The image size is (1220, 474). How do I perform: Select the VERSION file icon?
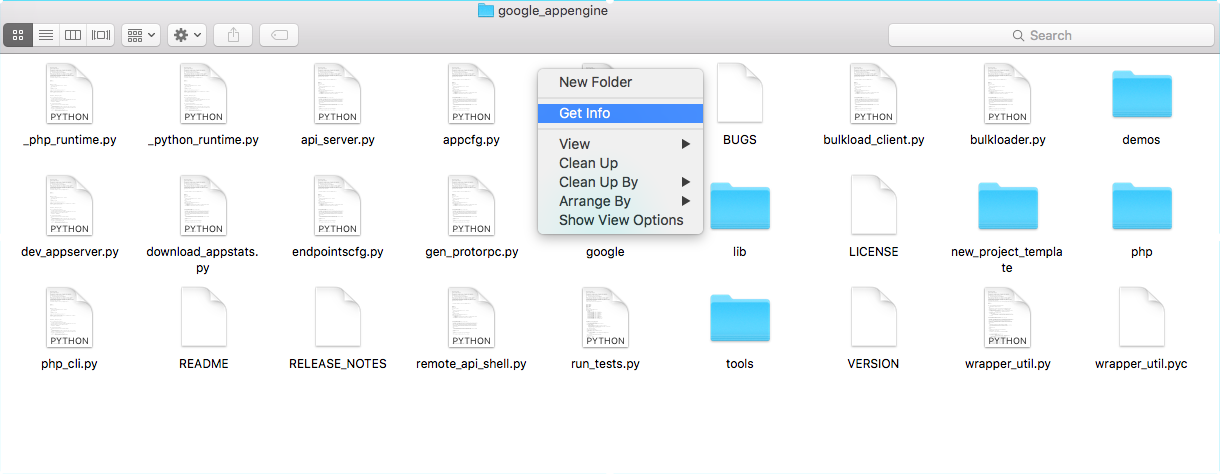coord(874,317)
